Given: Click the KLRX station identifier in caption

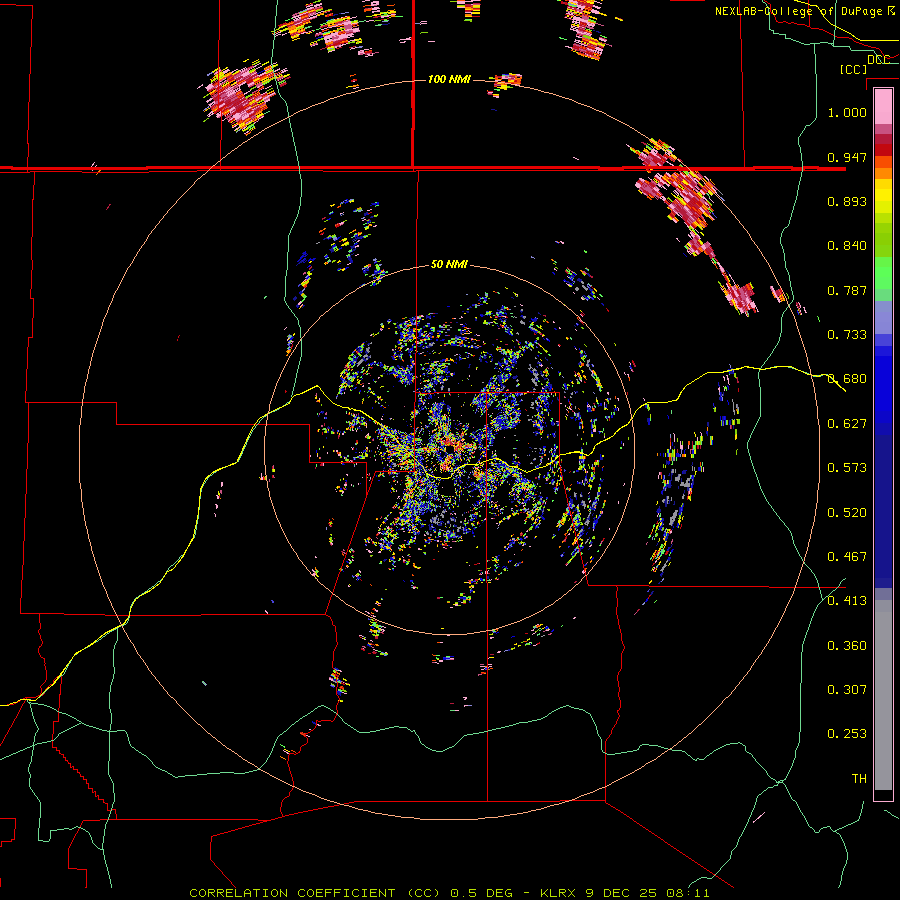Looking at the screenshot, I should click(558, 893).
